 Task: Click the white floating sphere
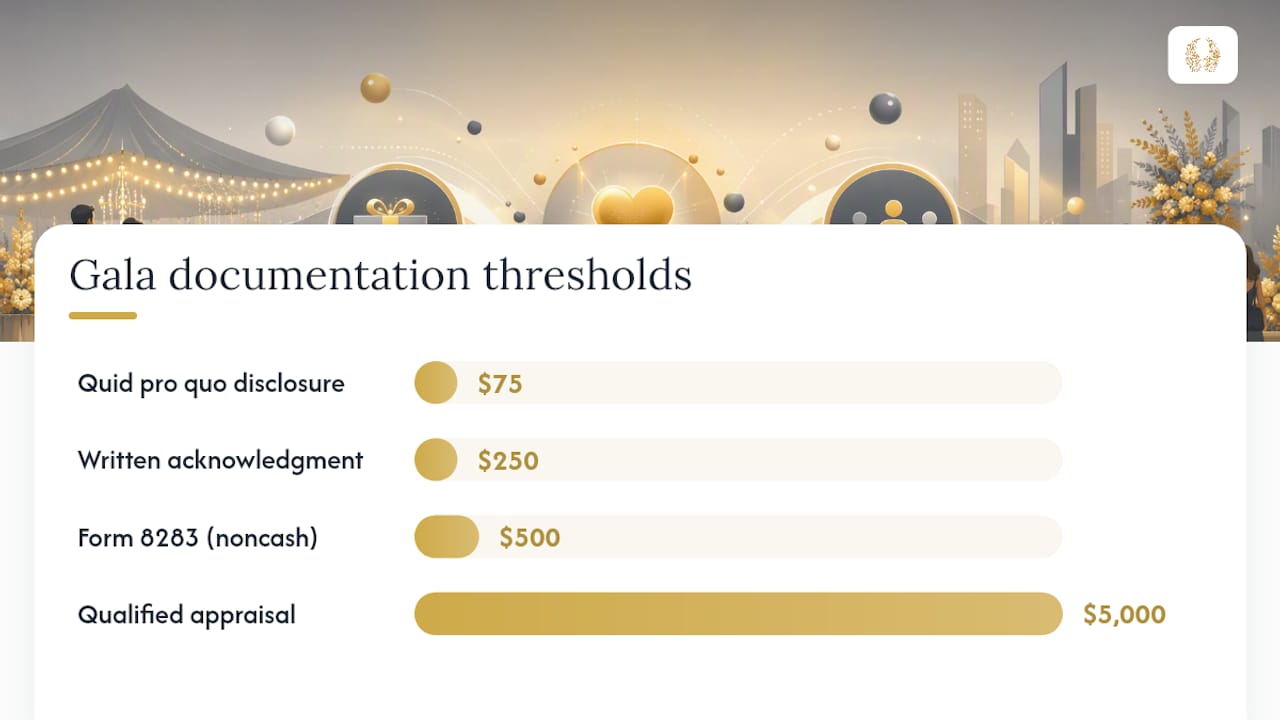(x=280, y=131)
